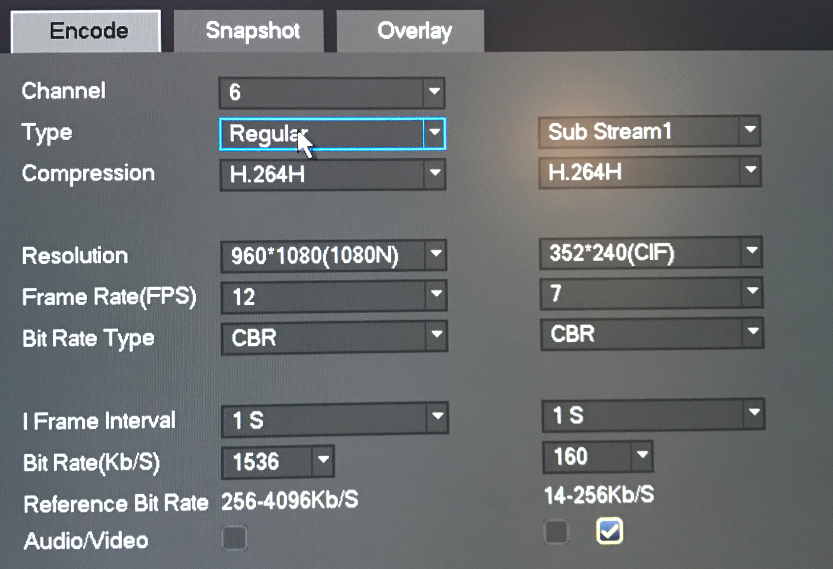Click the Audio/Video label
This screenshot has width=833, height=569.
click(86, 541)
